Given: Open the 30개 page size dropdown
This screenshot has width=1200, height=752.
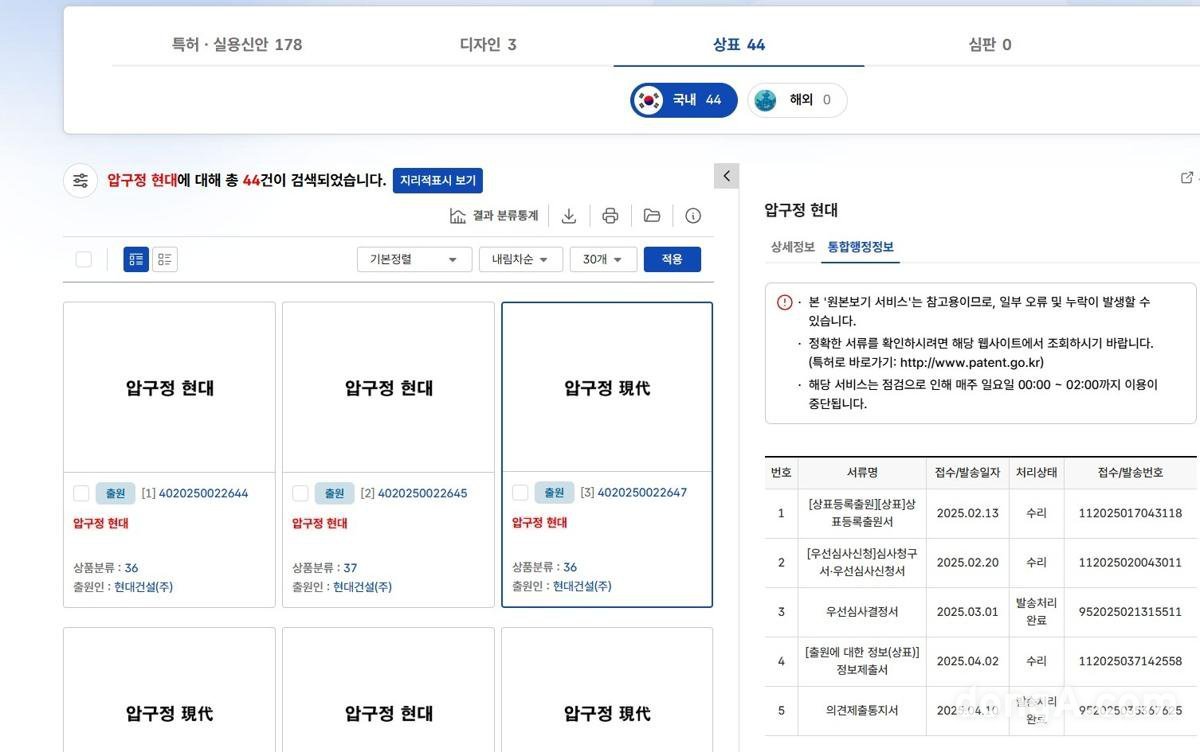Looking at the screenshot, I should tap(603, 260).
